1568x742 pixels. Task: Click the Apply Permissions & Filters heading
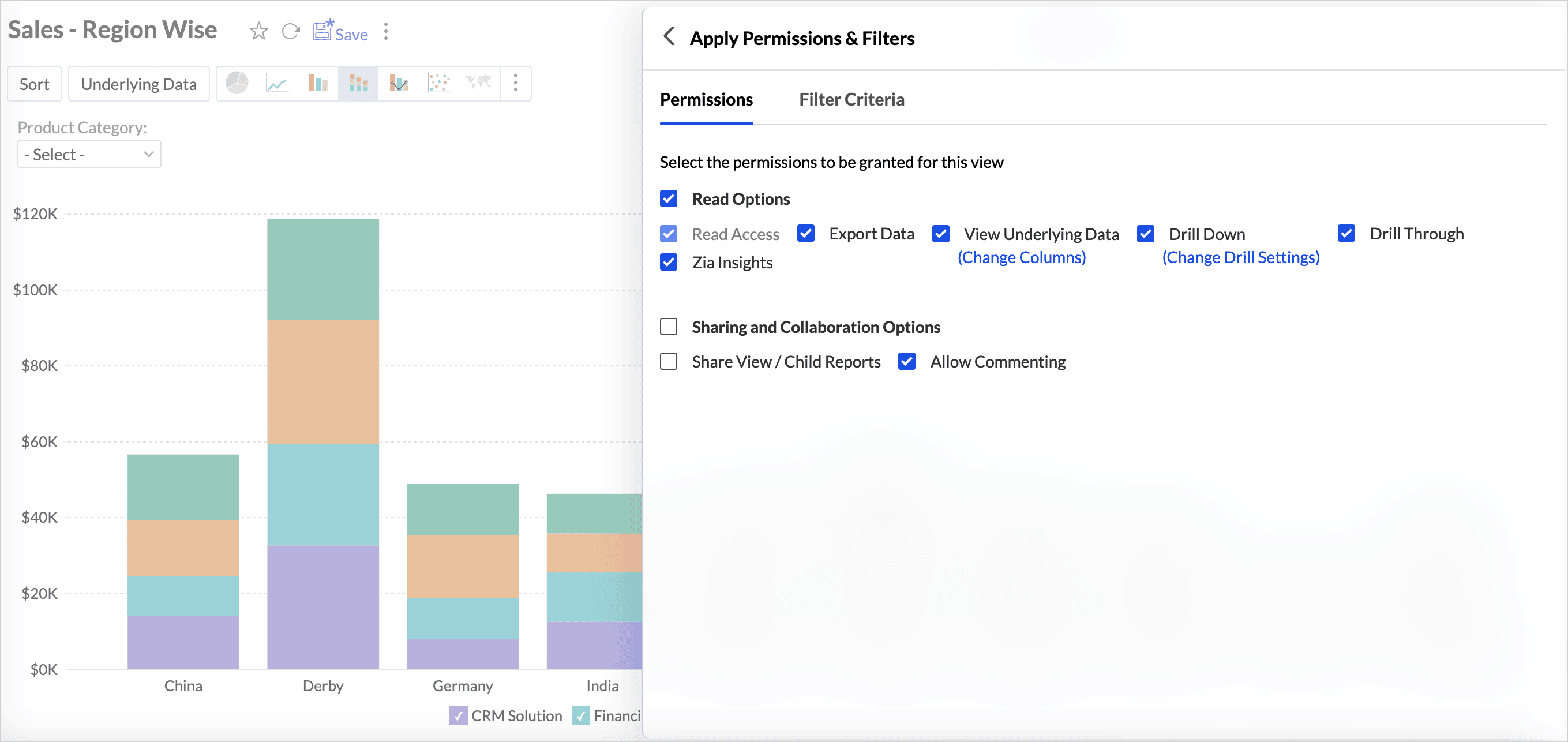802,38
